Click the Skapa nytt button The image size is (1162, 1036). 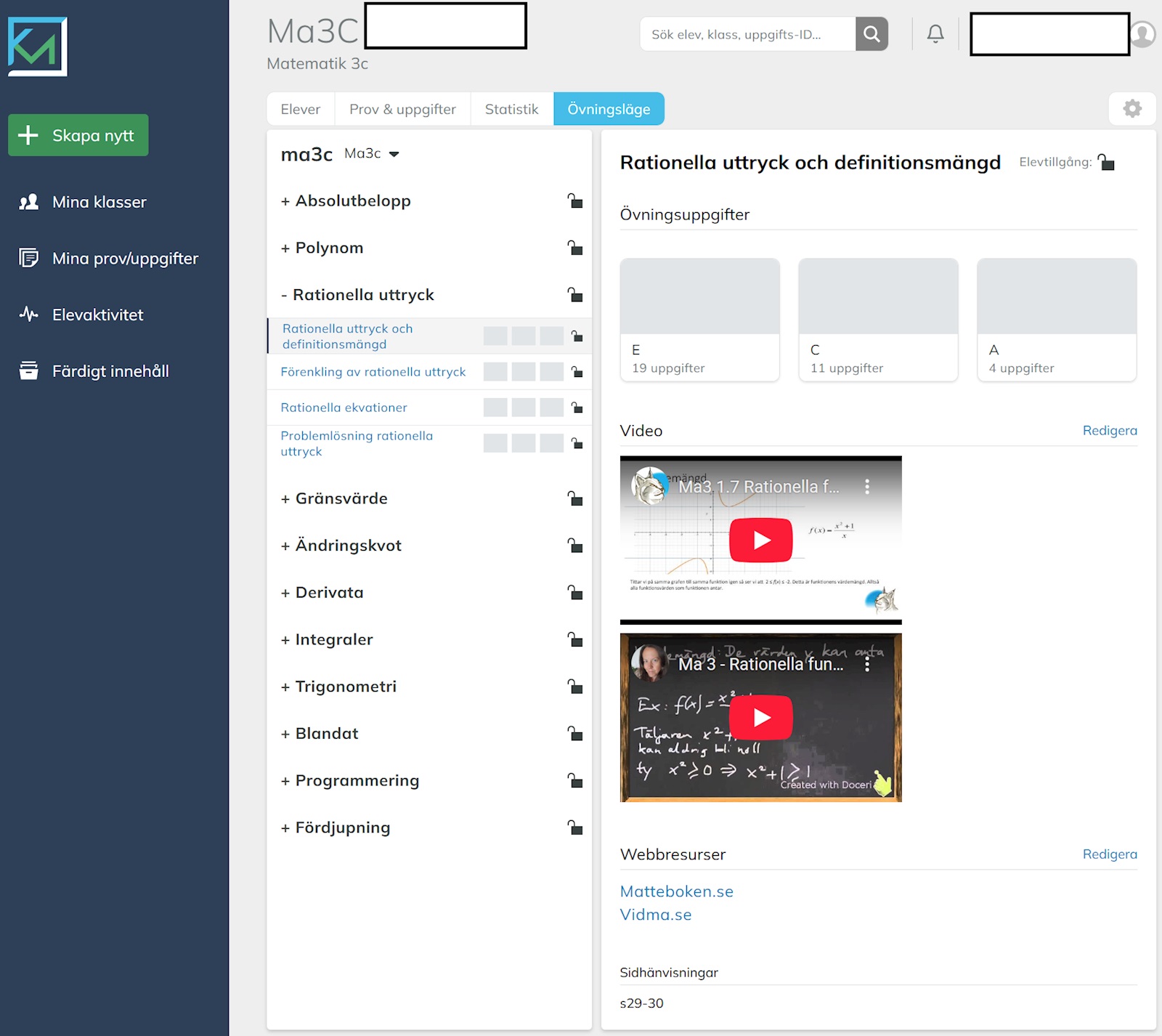(78, 135)
